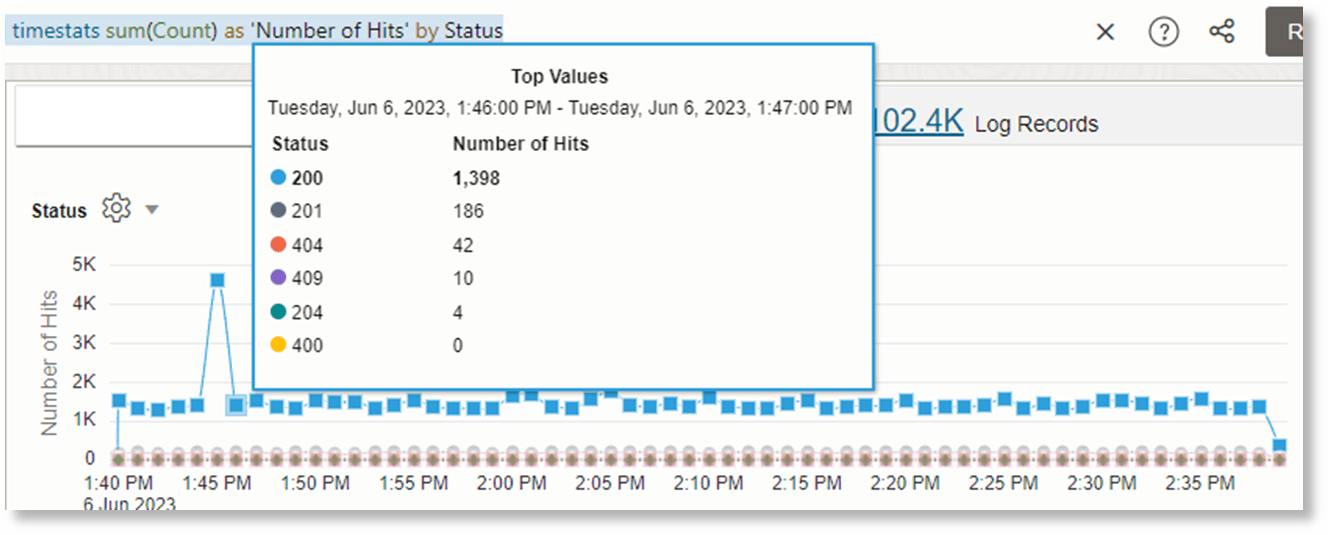
Task: Open the help question mark icon
Action: pos(1163,32)
